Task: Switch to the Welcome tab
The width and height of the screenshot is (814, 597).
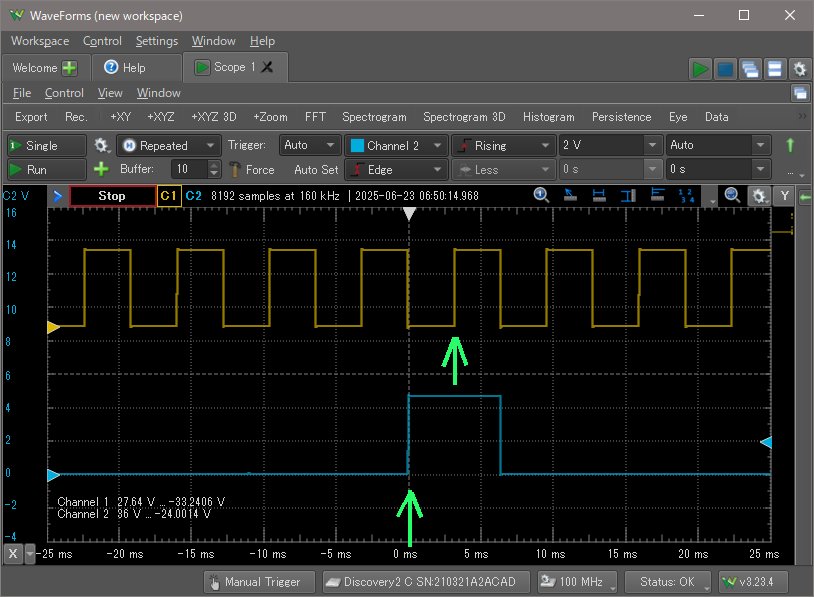Action: pos(45,68)
